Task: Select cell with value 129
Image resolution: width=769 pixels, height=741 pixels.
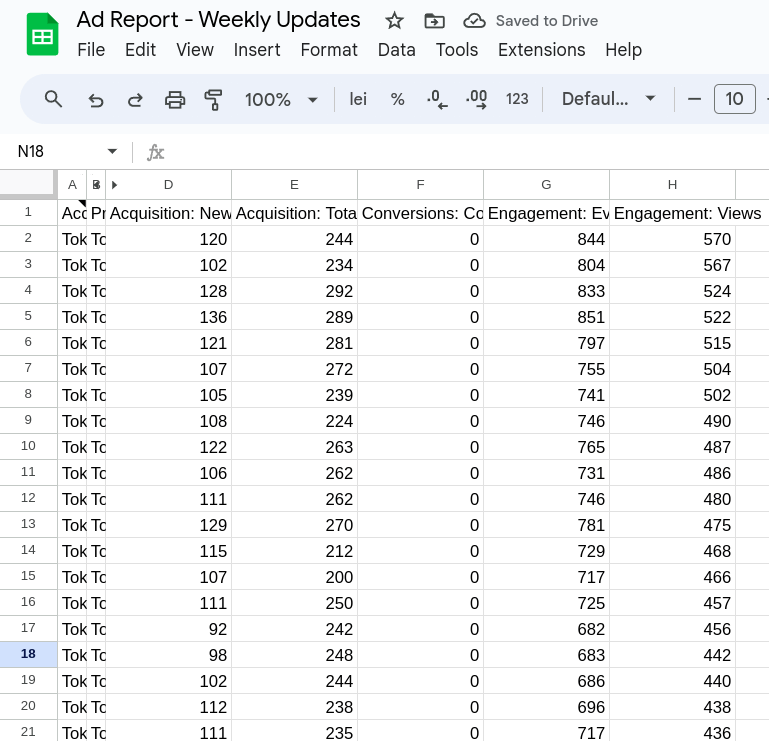Action: pos(168,525)
